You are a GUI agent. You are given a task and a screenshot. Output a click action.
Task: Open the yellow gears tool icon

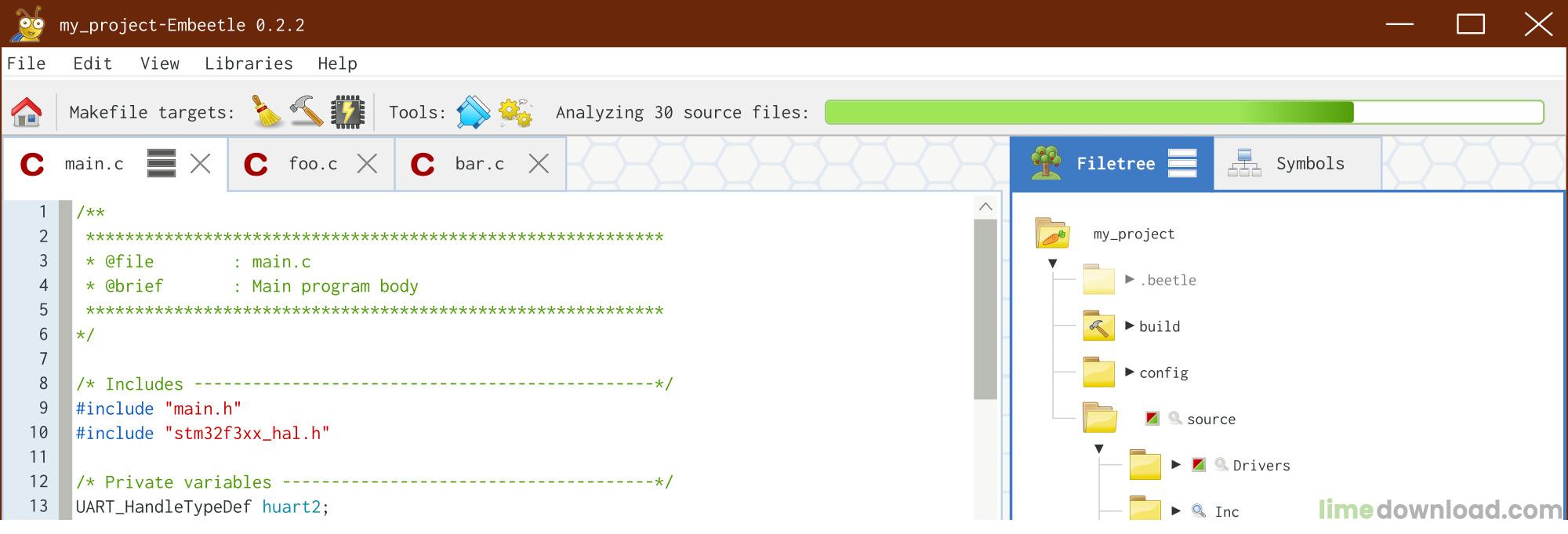[515, 112]
